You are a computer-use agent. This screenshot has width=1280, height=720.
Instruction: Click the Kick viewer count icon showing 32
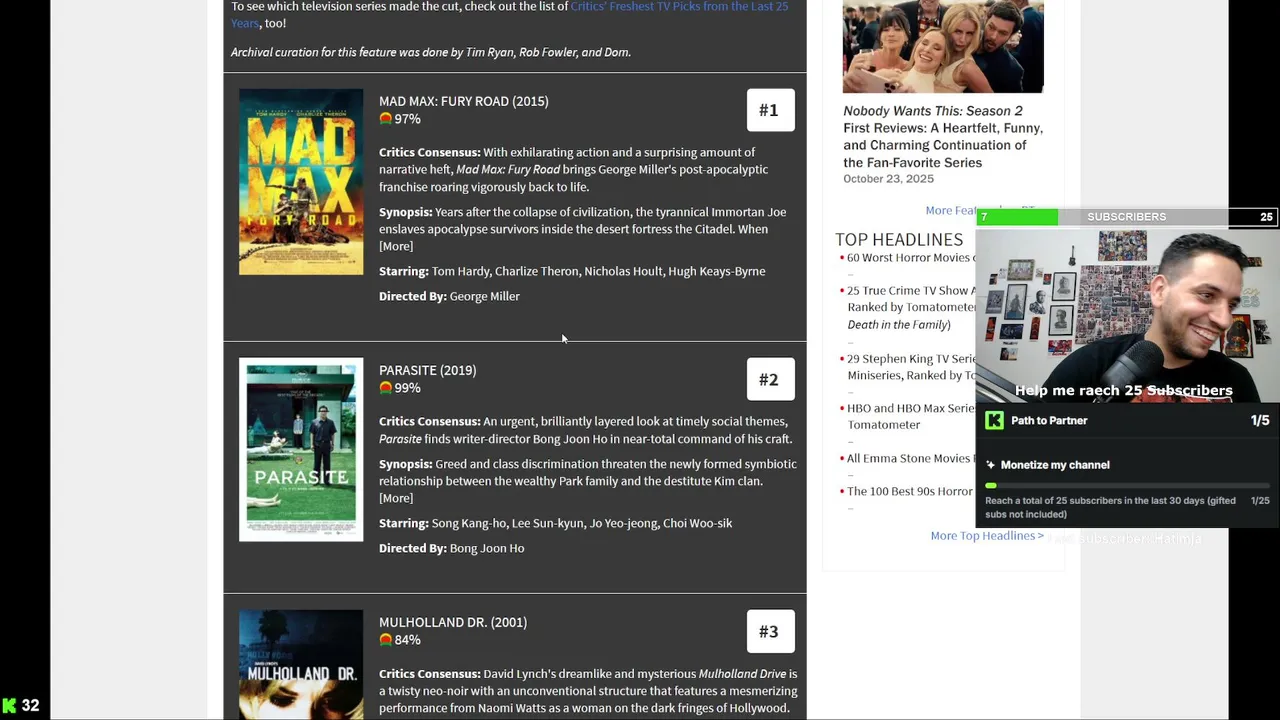pos(9,706)
